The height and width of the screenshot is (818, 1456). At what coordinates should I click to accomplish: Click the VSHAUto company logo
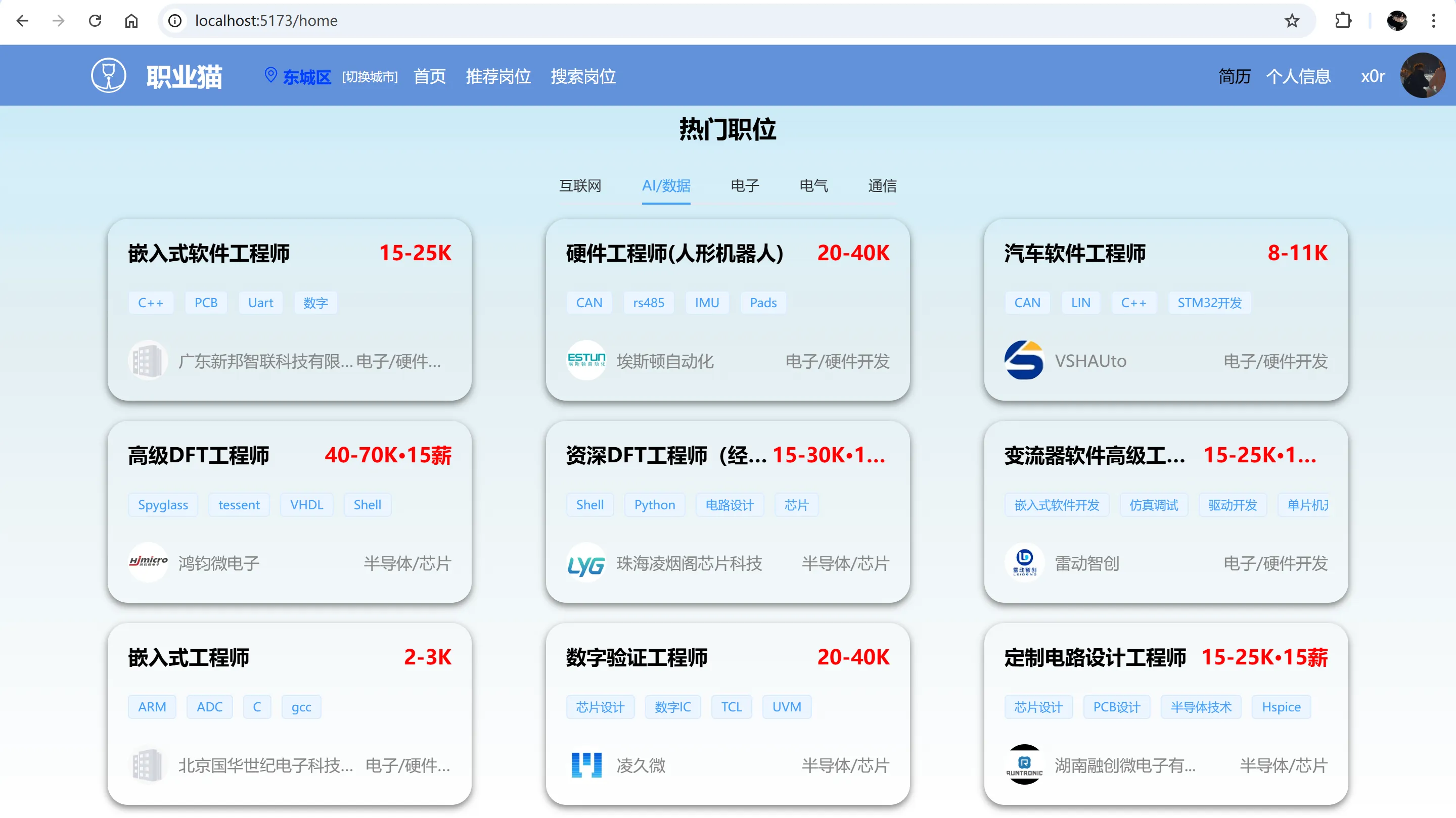click(x=1024, y=360)
